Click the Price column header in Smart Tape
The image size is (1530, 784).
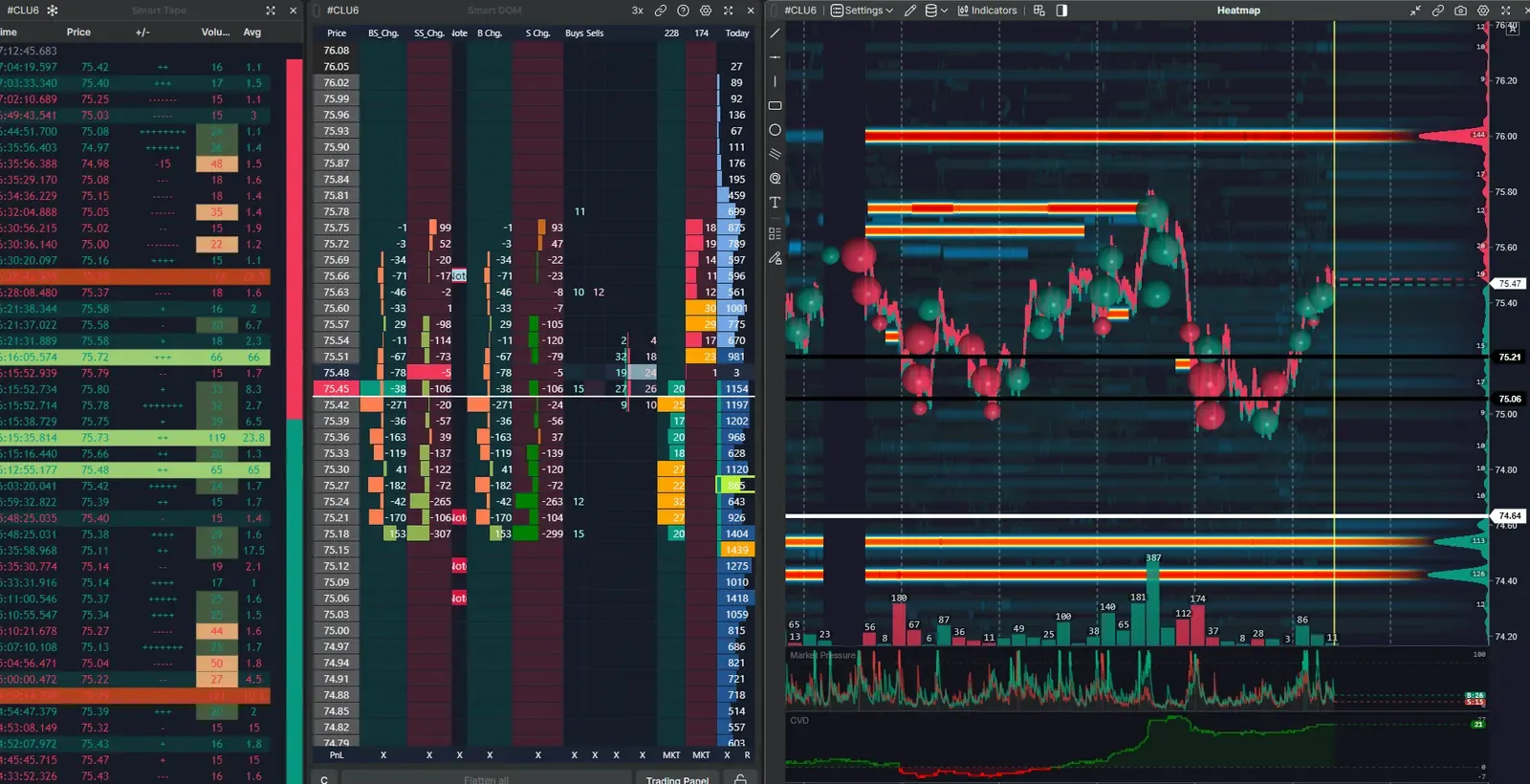(x=78, y=33)
